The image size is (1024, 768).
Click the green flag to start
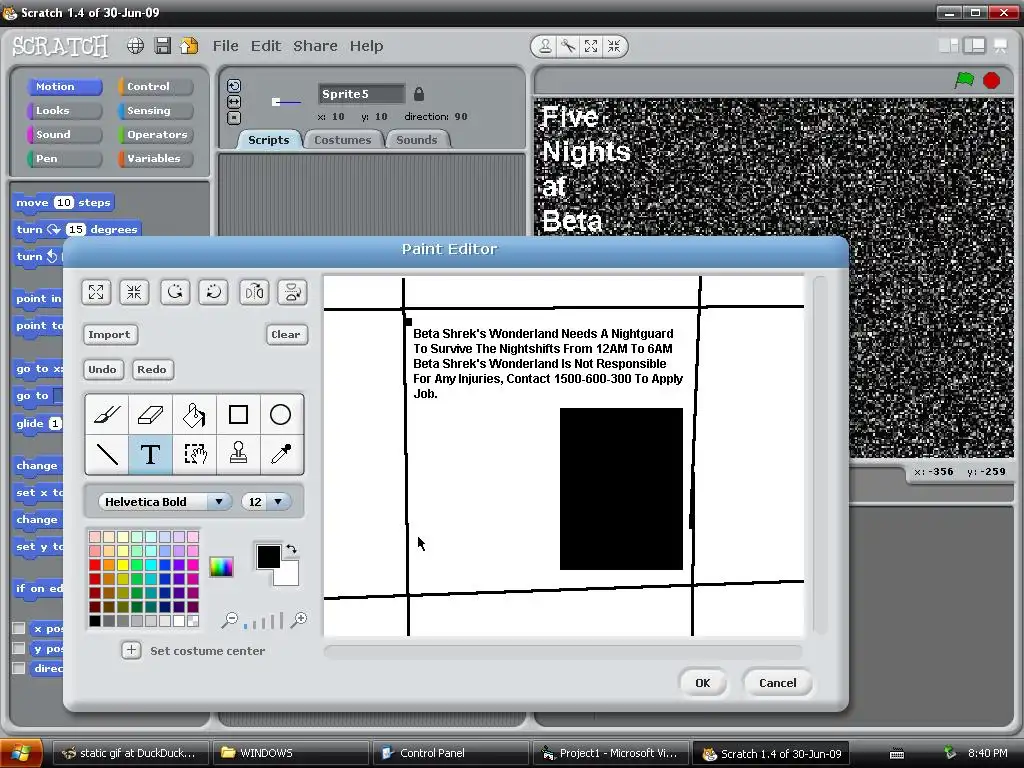[965, 80]
